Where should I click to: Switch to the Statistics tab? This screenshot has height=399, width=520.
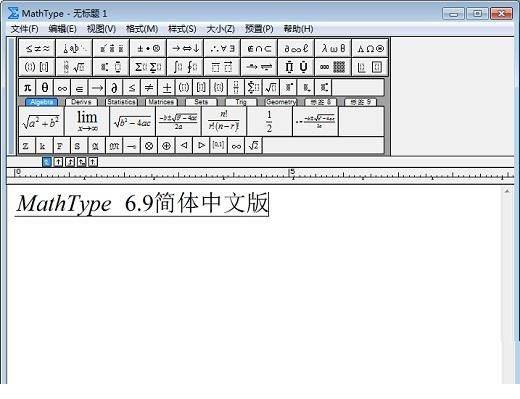121,102
